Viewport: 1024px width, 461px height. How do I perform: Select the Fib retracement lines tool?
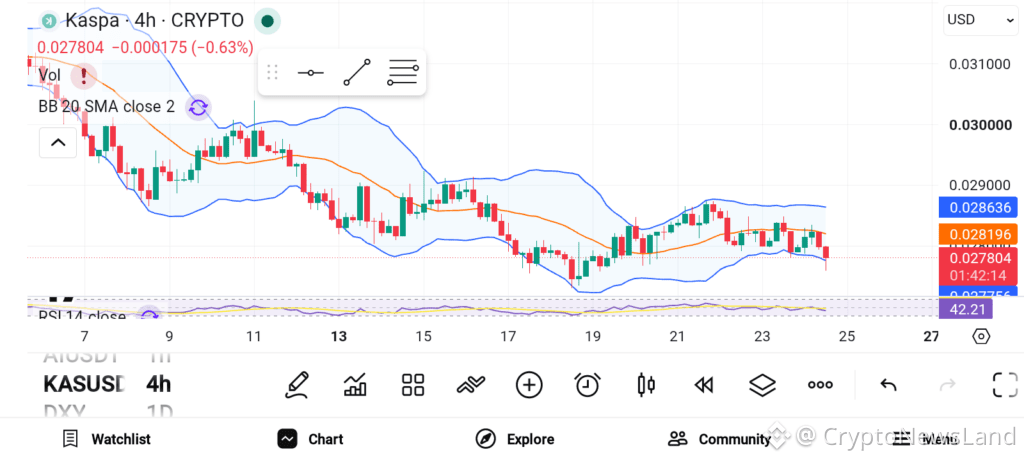pyautogui.click(x=403, y=72)
